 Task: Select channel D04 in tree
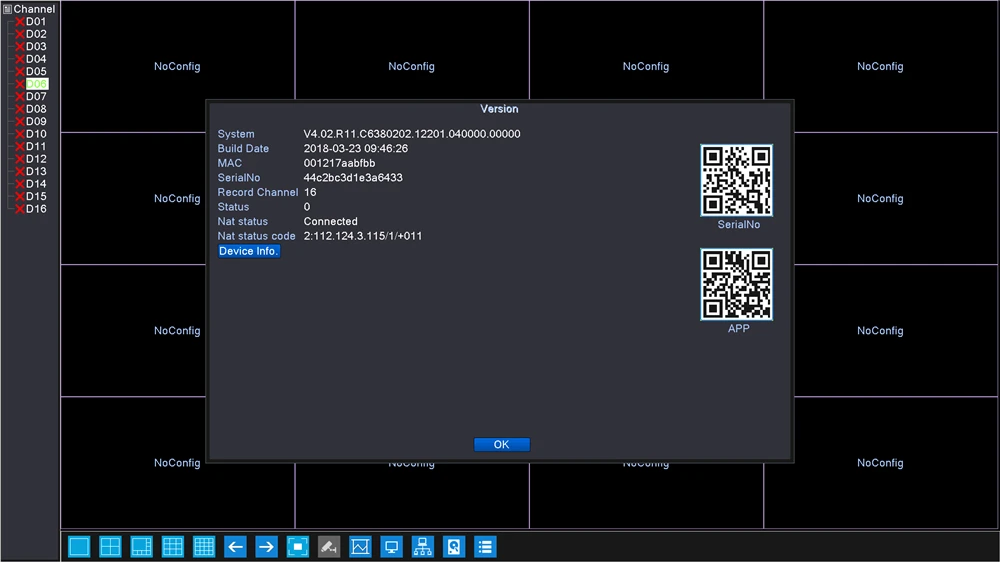(x=36, y=59)
